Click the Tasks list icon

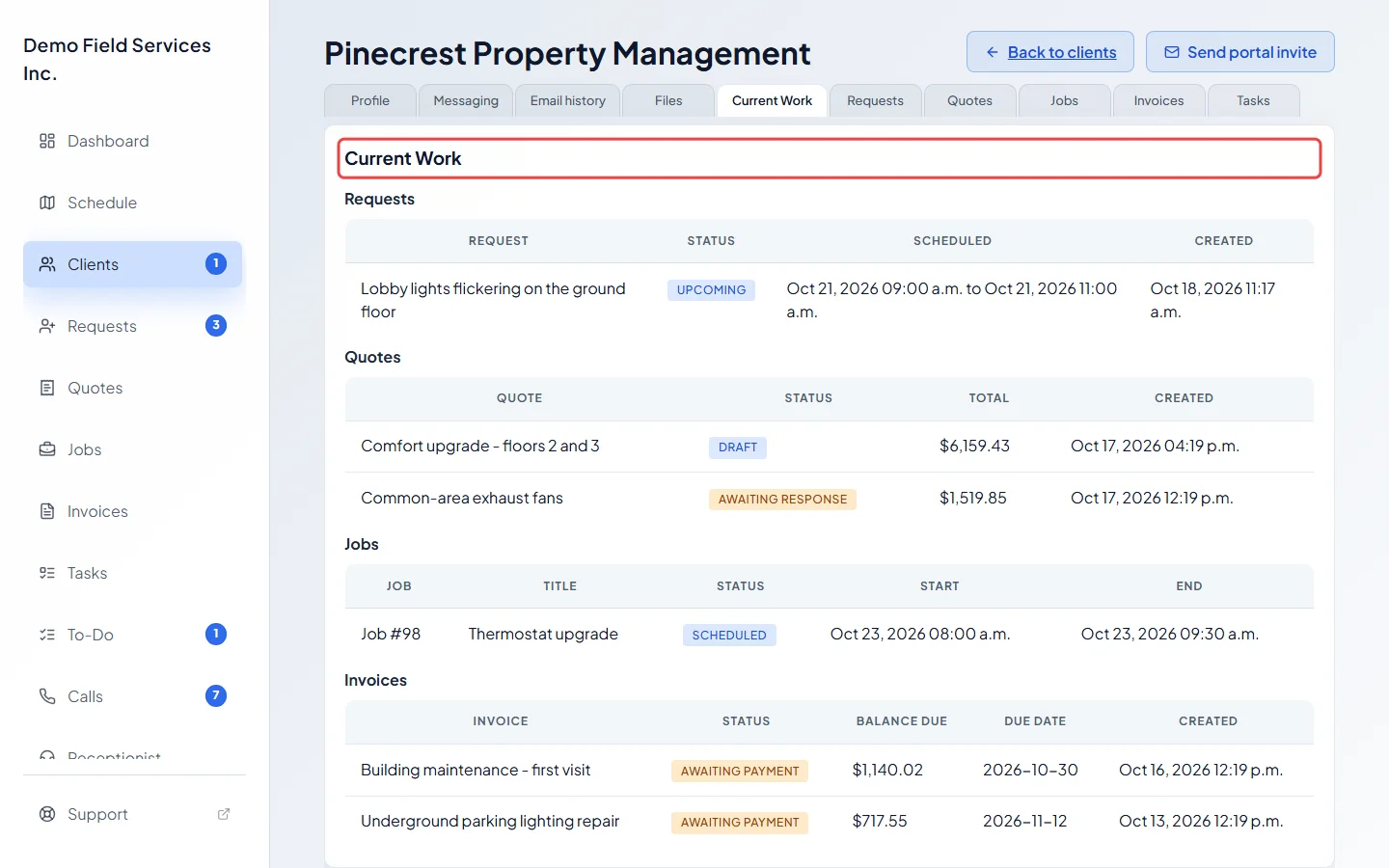(x=47, y=573)
